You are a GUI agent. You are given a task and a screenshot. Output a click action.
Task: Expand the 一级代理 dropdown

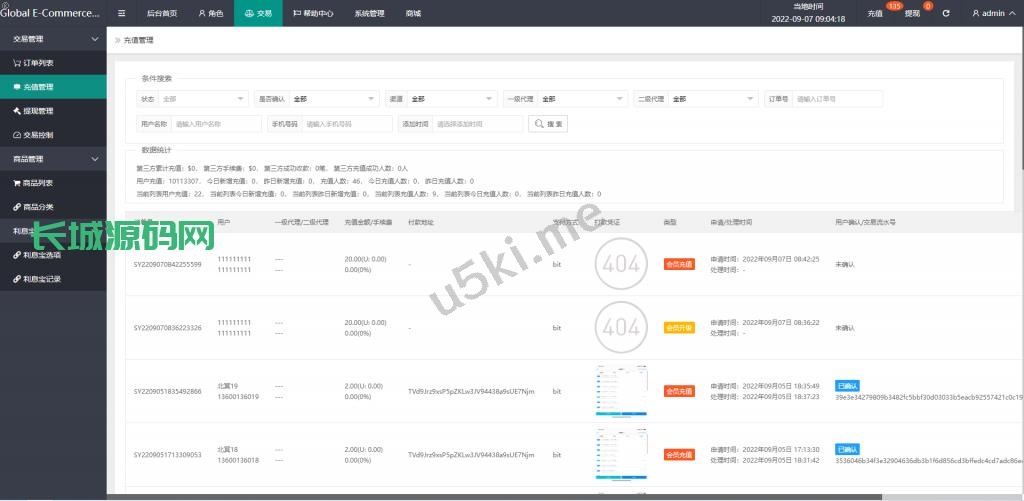point(581,99)
